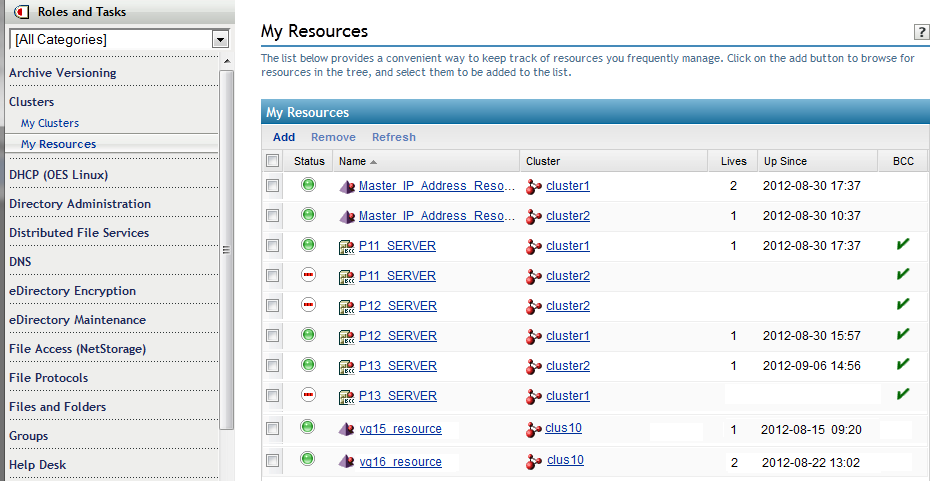Viewport: 934px width, 481px height.
Task: Click offline status icon for P13_SERVER on cluster1
Action: [308, 394]
